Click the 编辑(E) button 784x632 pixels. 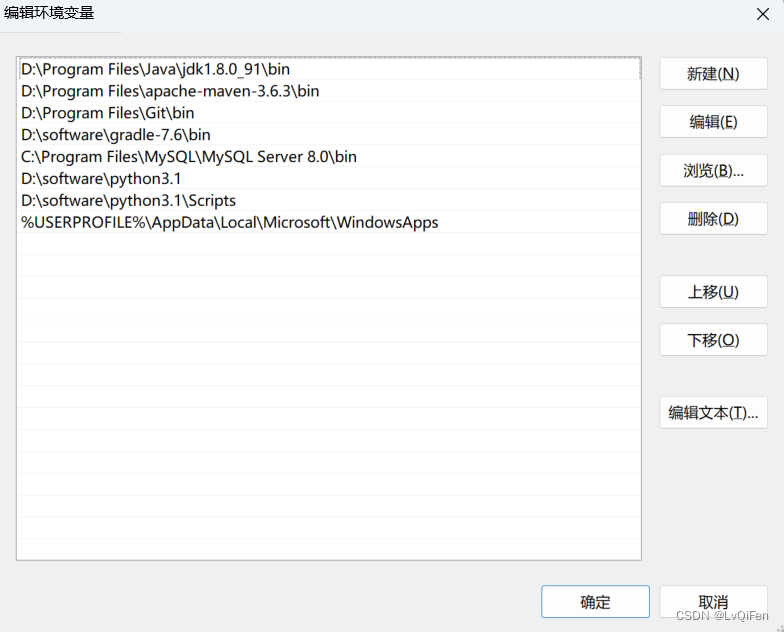(714, 122)
